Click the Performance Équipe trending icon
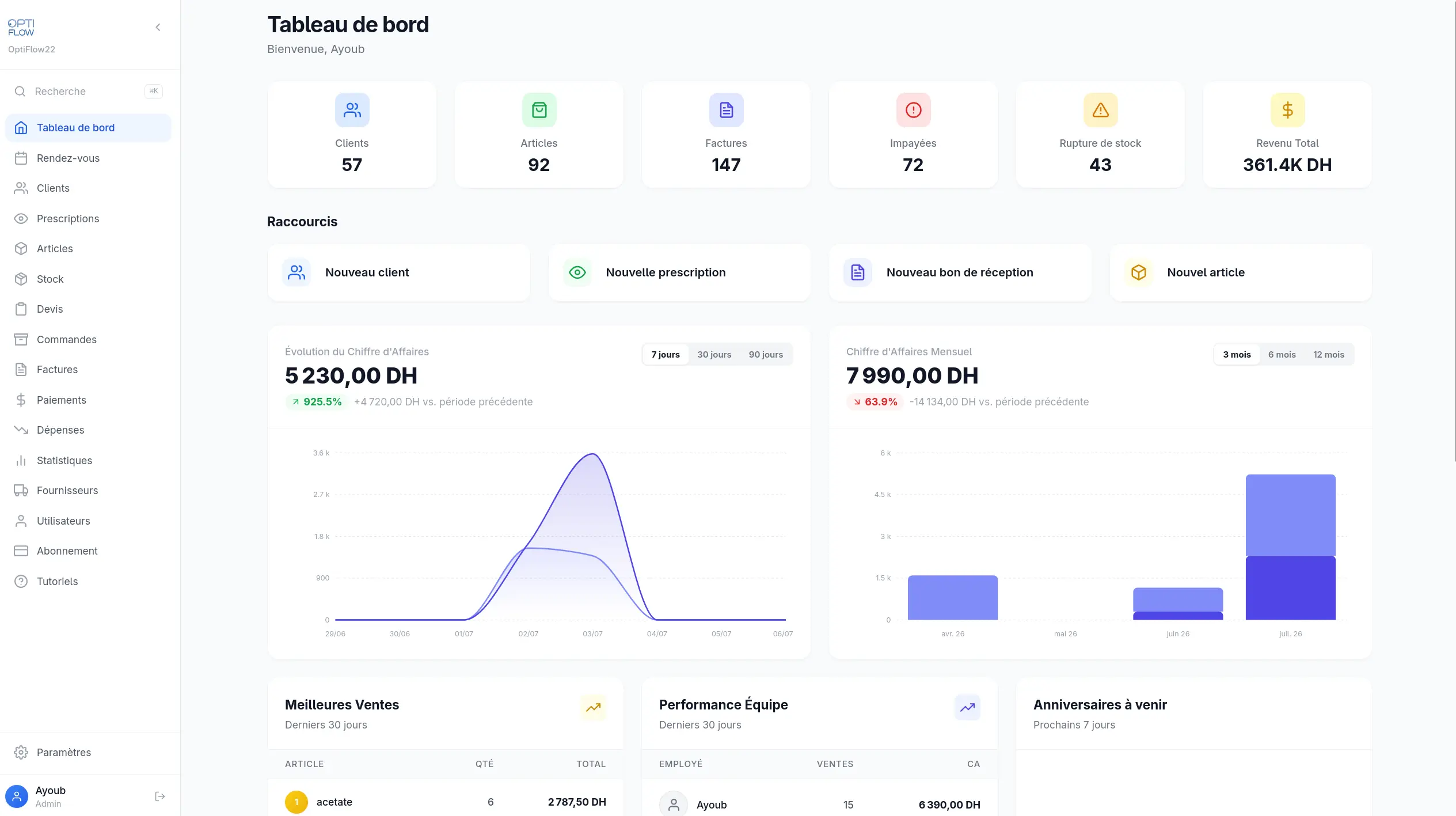This screenshot has width=1456, height=816. click(x=967, y=707)
